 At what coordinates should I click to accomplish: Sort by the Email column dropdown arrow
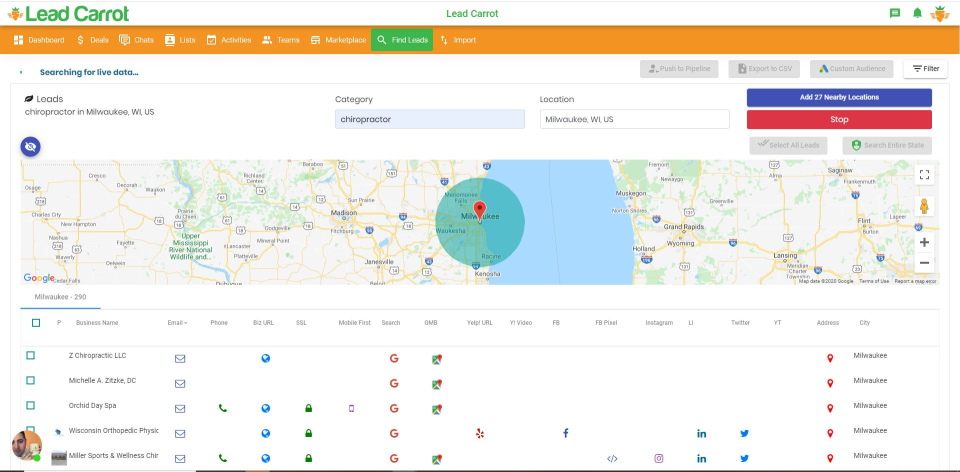tap(186, 323)
